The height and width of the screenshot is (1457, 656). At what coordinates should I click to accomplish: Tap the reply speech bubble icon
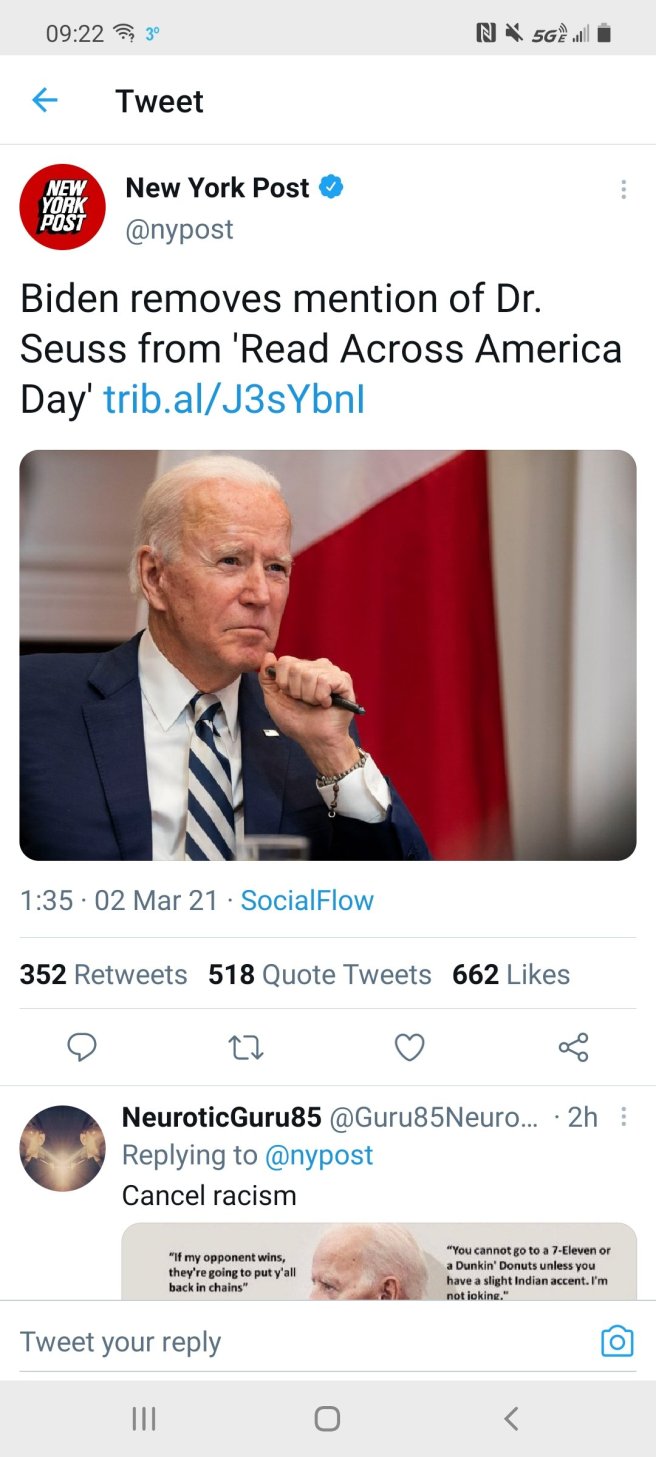(x=82, y=1047)
